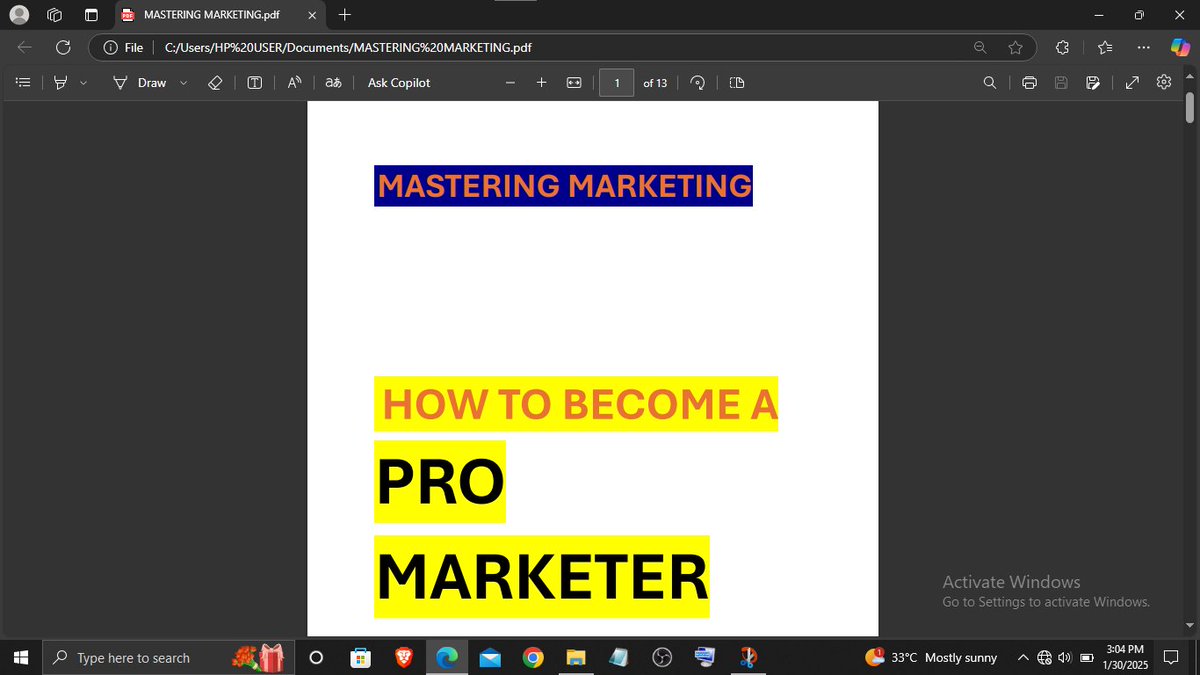Zoom out with the minus button
This screenshot has width=1200, height=675.
(x=510, y=83)
